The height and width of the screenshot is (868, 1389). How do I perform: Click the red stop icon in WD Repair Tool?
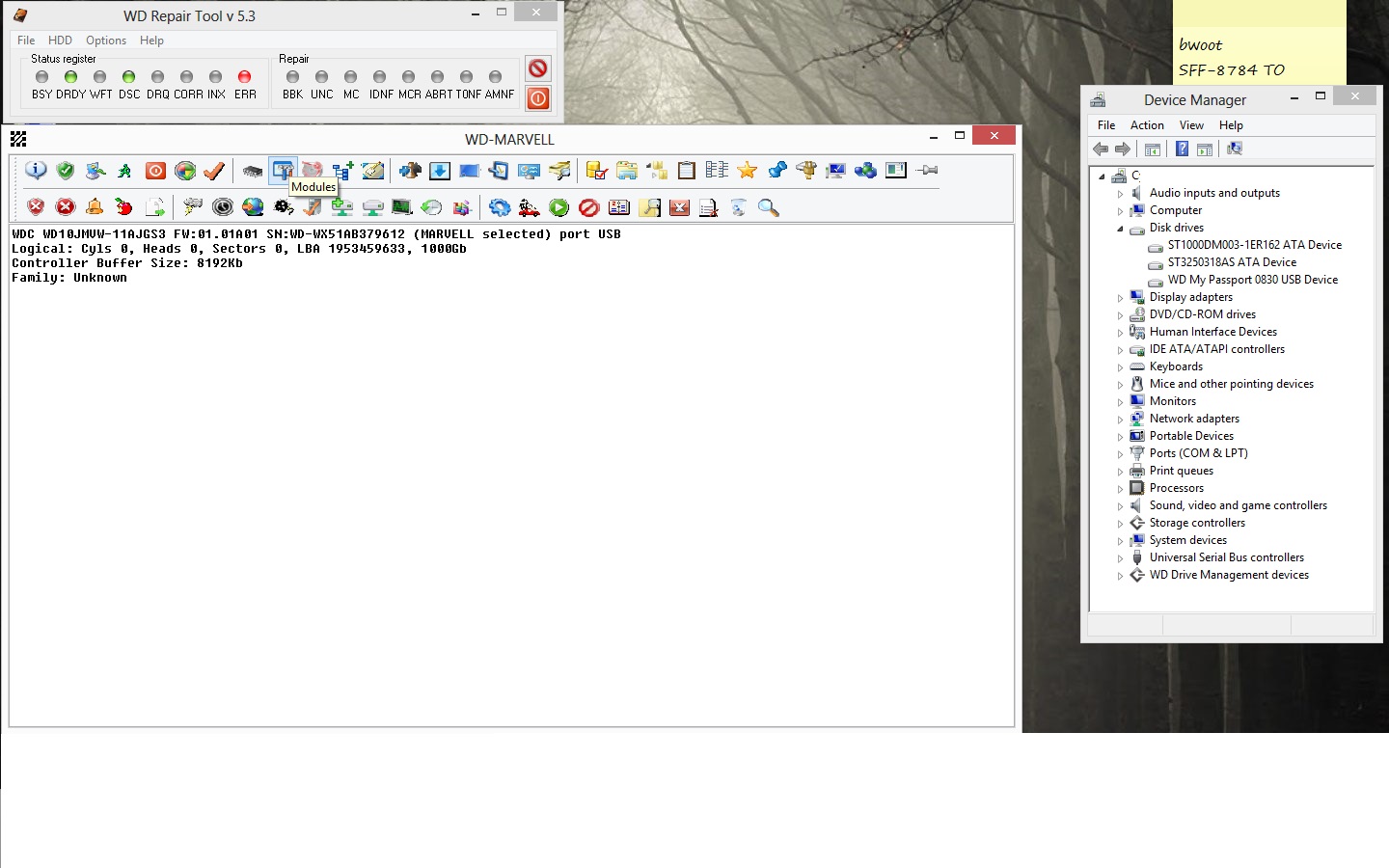(x=538, y=68)
